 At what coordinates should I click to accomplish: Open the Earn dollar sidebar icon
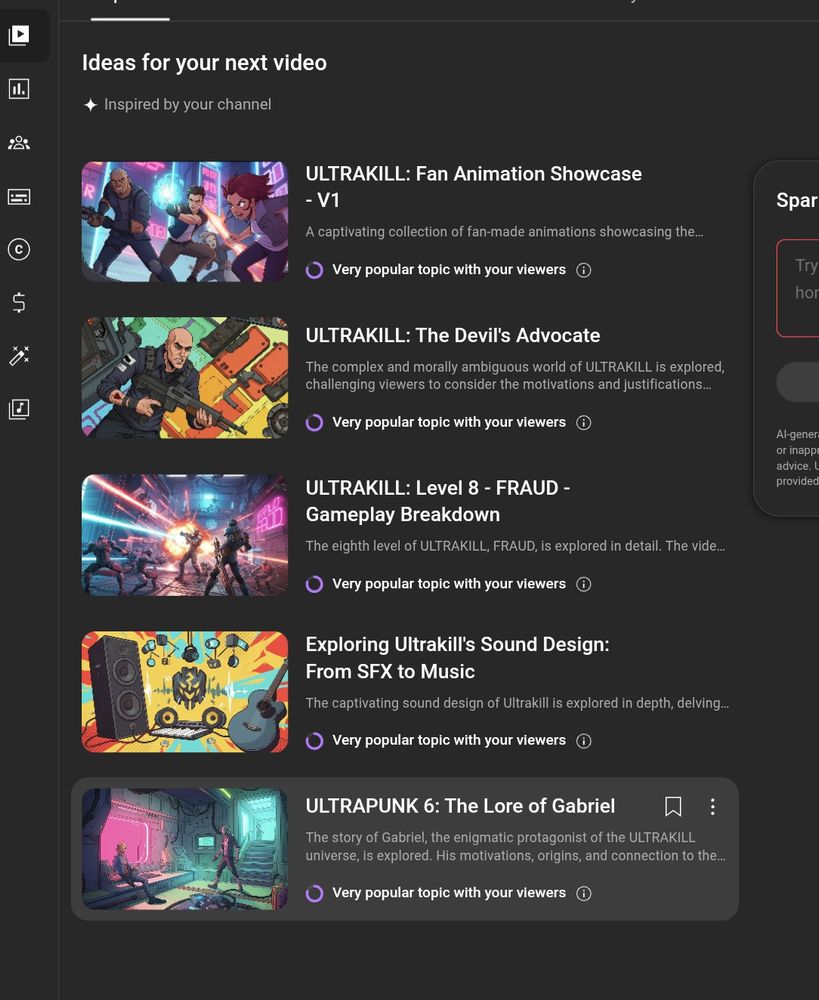click(19, 302)
